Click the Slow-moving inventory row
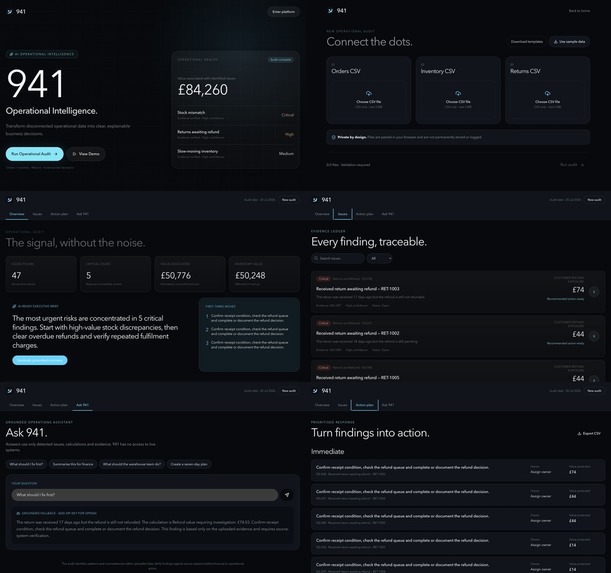 tap(235, 154)
